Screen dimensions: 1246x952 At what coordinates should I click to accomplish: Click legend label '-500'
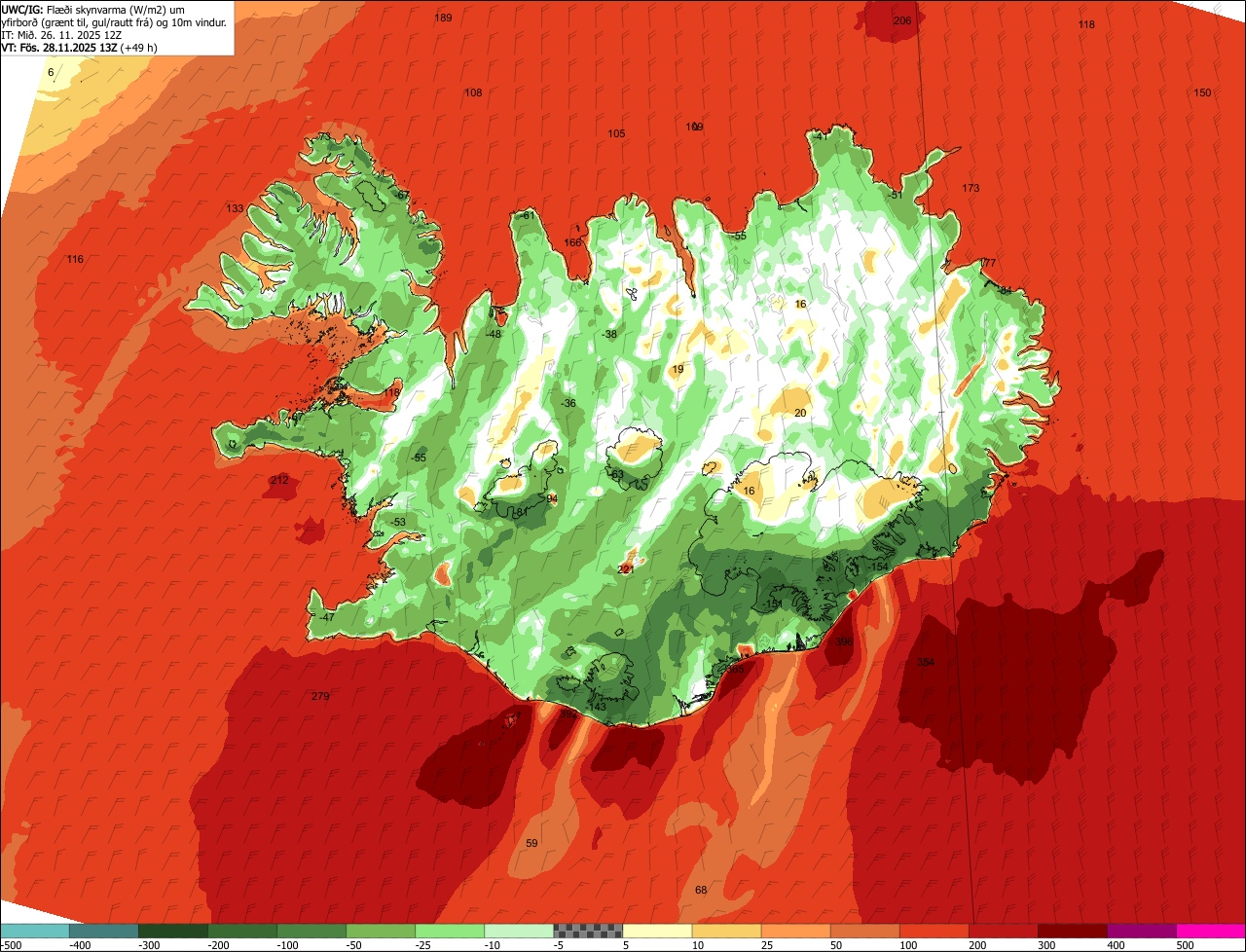pos(12,945)
